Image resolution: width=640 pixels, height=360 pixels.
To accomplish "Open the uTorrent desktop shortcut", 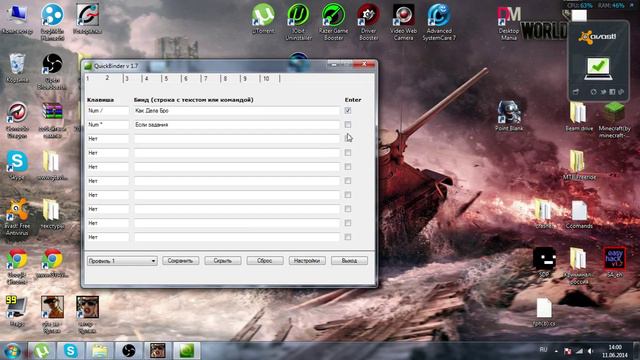I will point(263,18).
